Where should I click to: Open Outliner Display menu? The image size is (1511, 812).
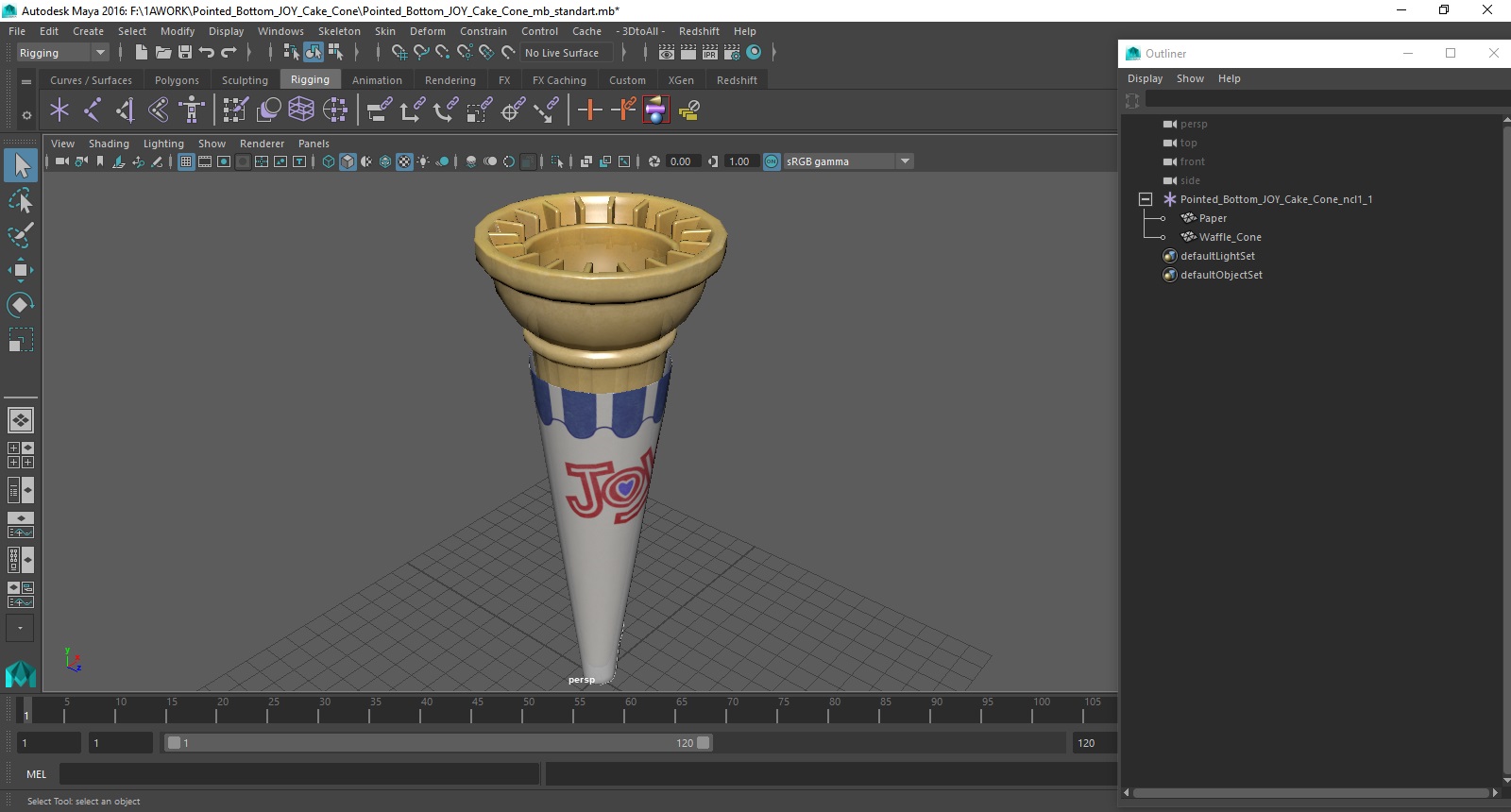1145,78
